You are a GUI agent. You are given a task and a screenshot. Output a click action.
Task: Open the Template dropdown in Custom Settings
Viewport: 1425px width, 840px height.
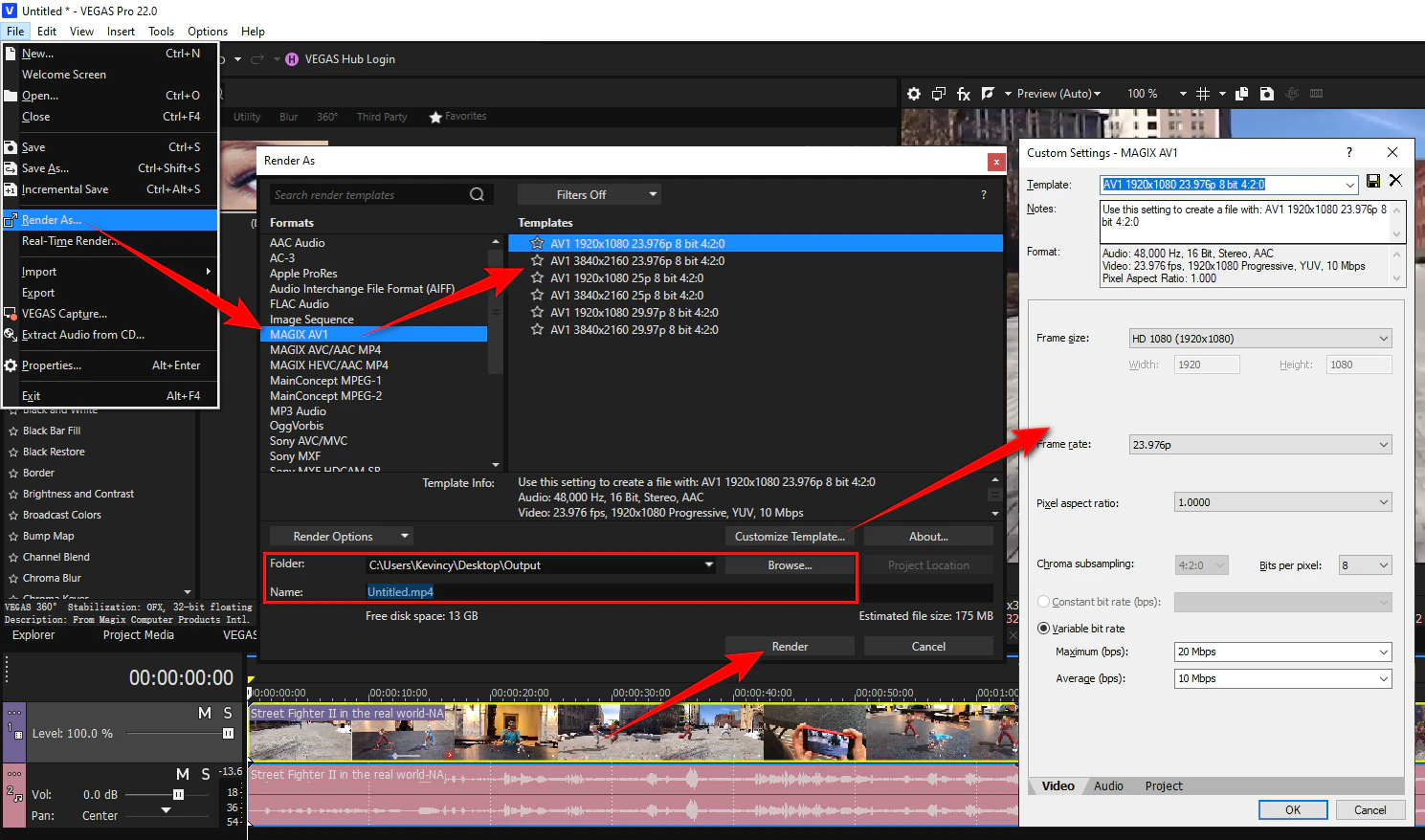point(1350,185)
